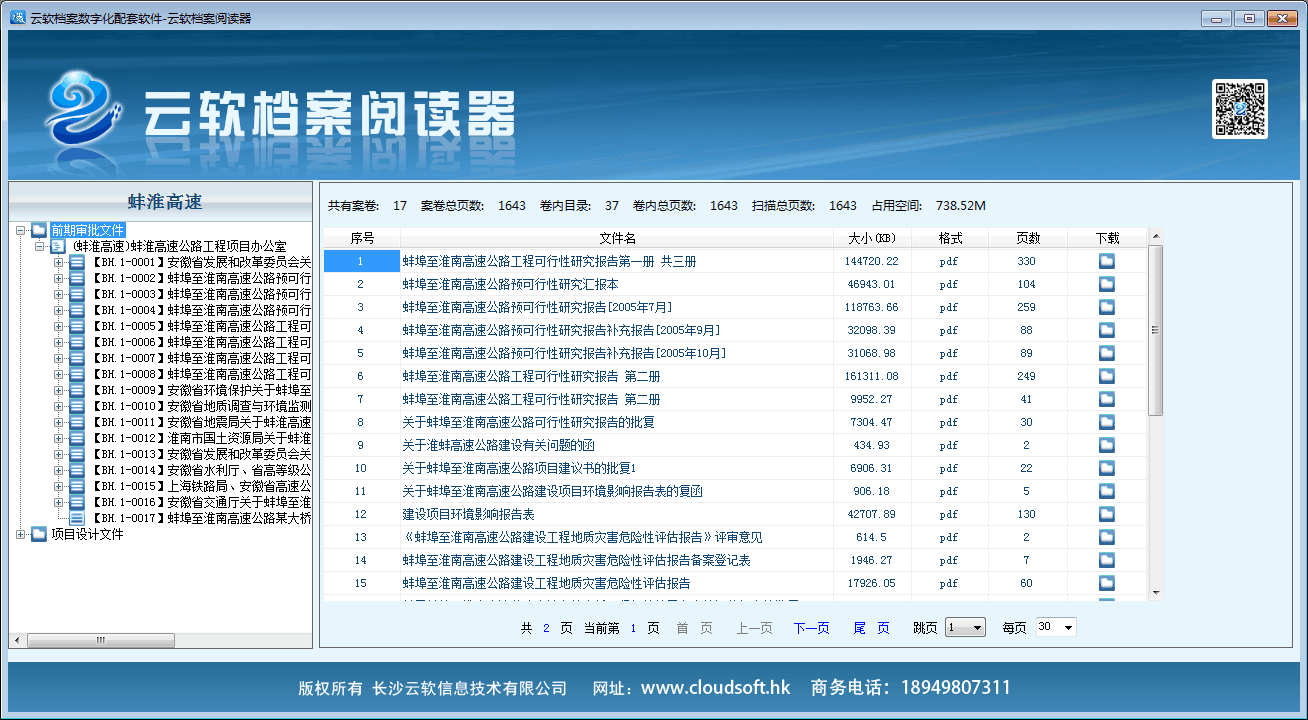Click folder icon of 前期审批文件
Image resolution: width=1308 pixels, height=720 pixels.
(x=39, y=230)
